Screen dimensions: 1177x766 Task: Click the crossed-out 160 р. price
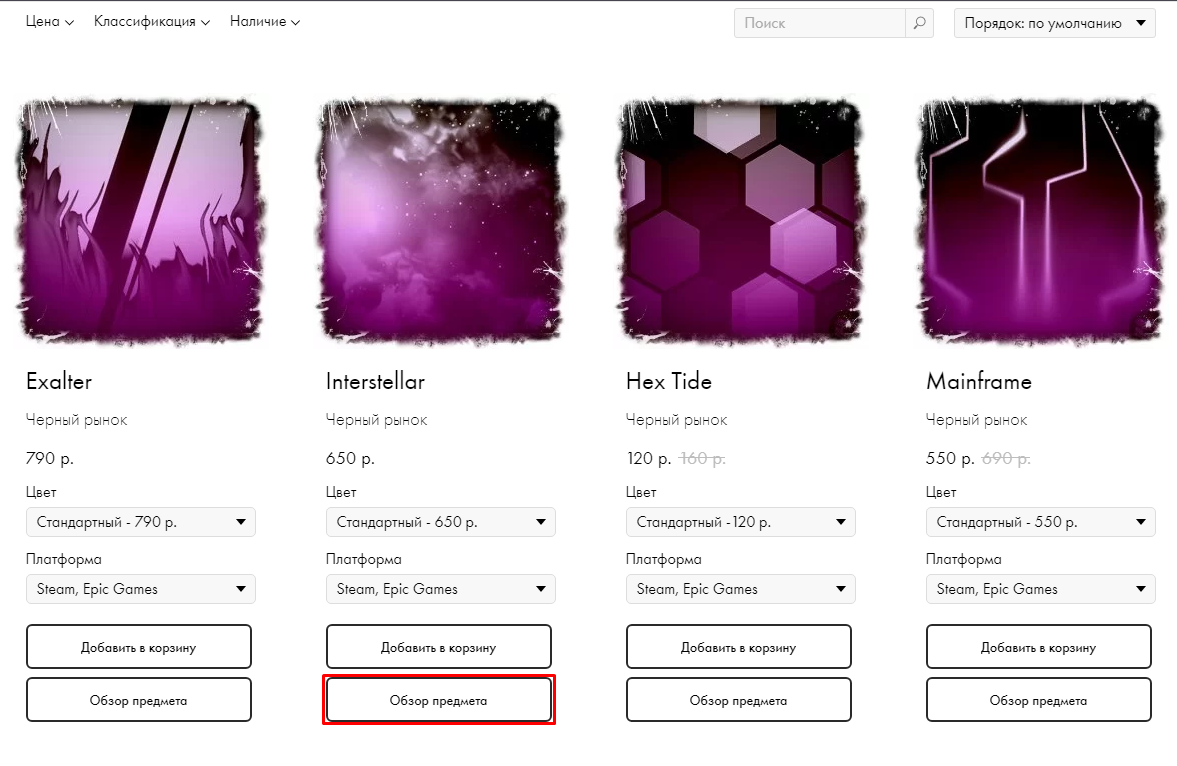[703, 458]
